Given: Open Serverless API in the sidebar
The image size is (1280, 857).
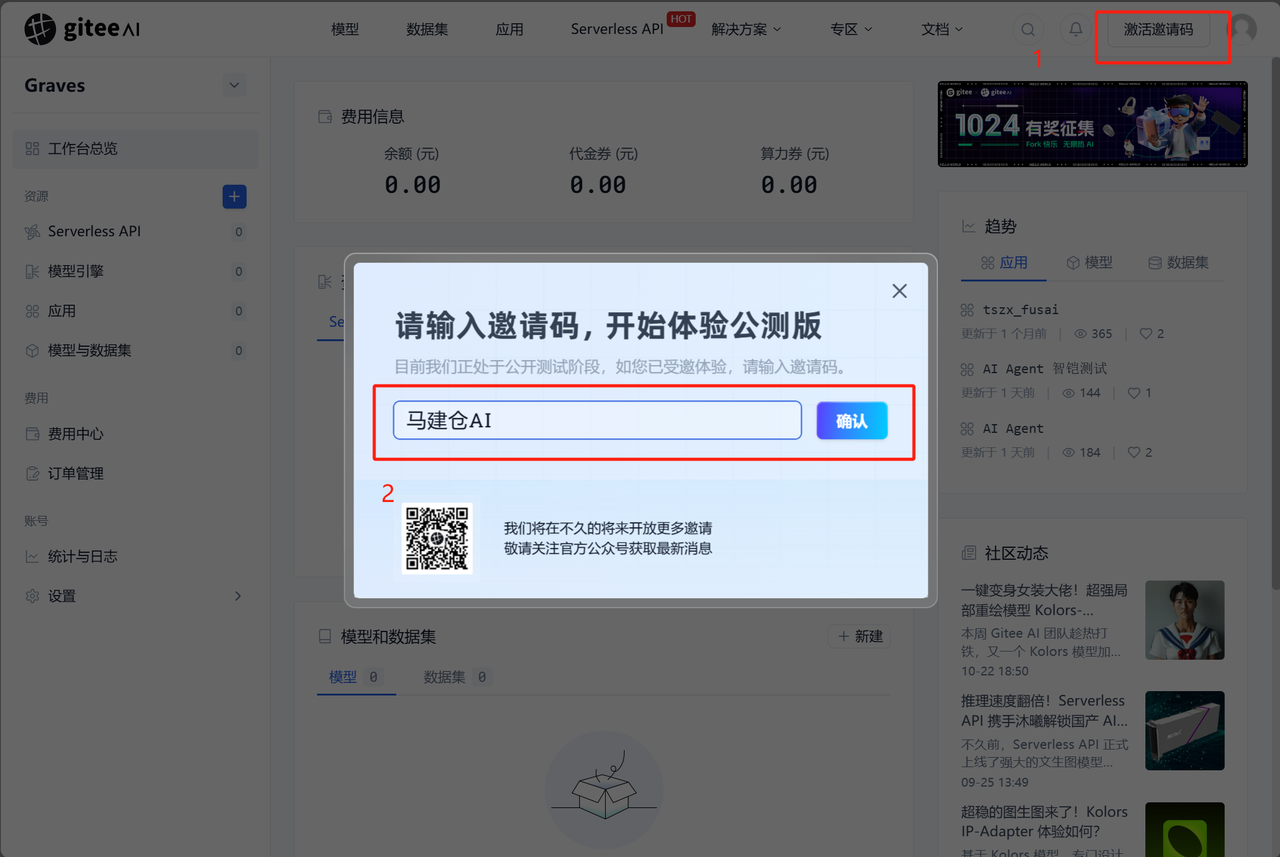Looking at the screenshot, I should coord(135,231).
